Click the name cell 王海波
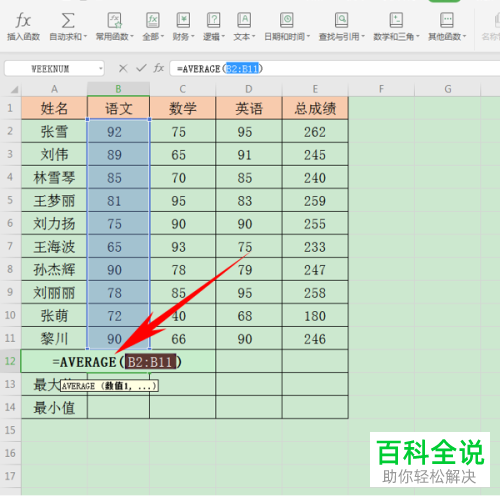The width and height of the screenshot is (500, 497). tap(54, 246)
